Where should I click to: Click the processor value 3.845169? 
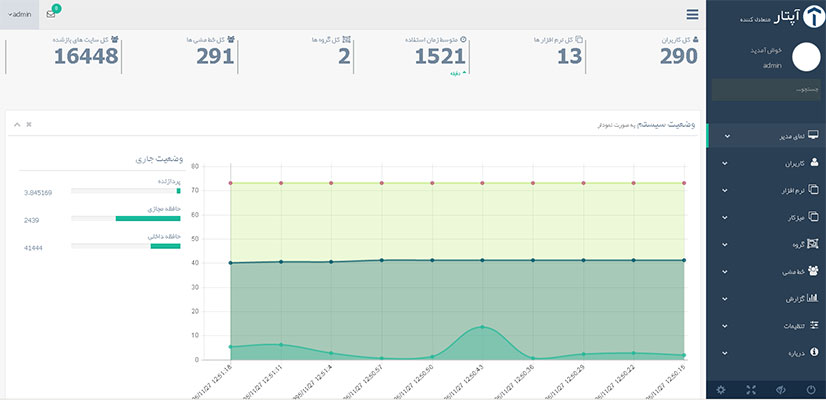pos(38,193)
